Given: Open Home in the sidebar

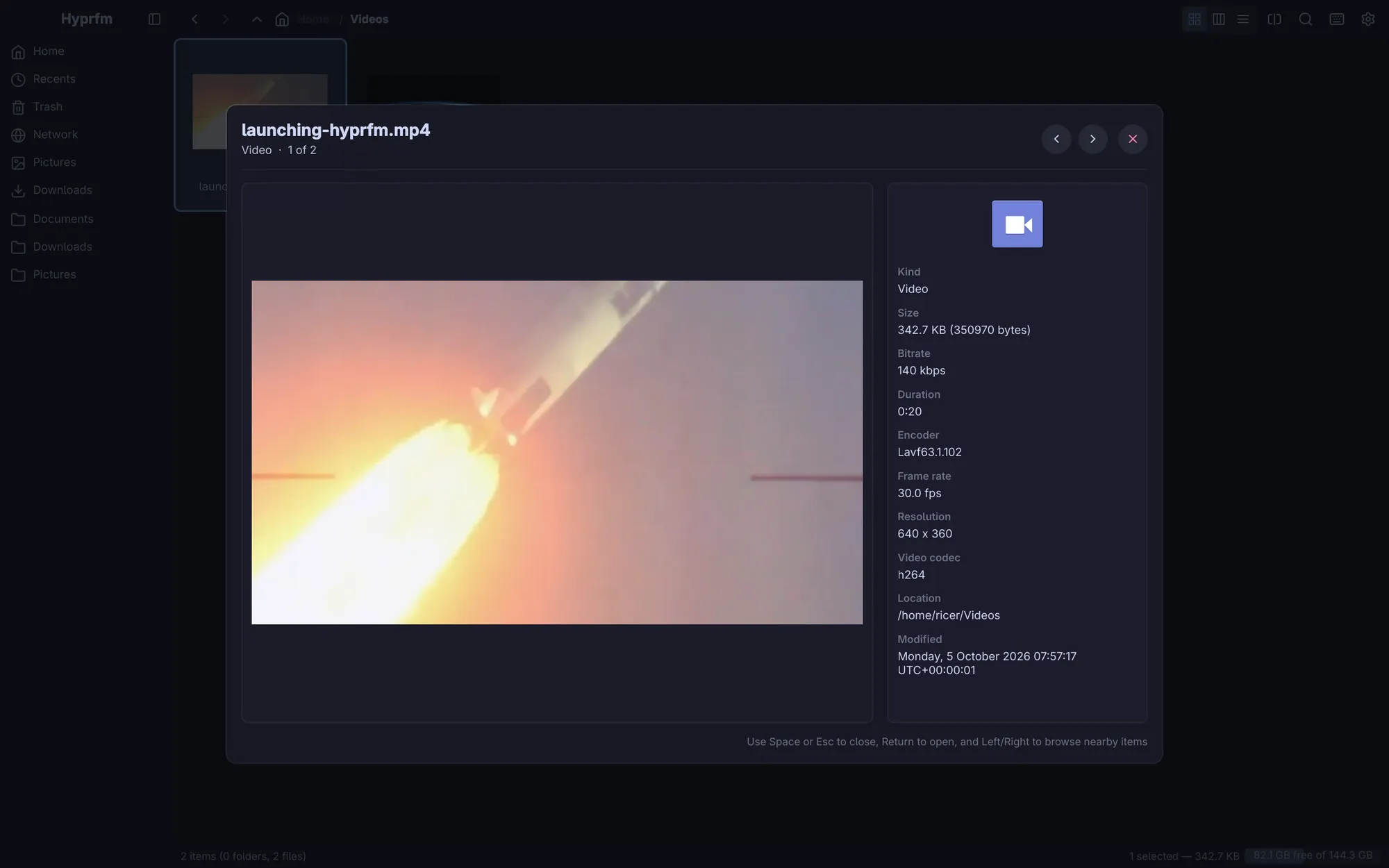Looking at the screenshot, I should (86, 51).
